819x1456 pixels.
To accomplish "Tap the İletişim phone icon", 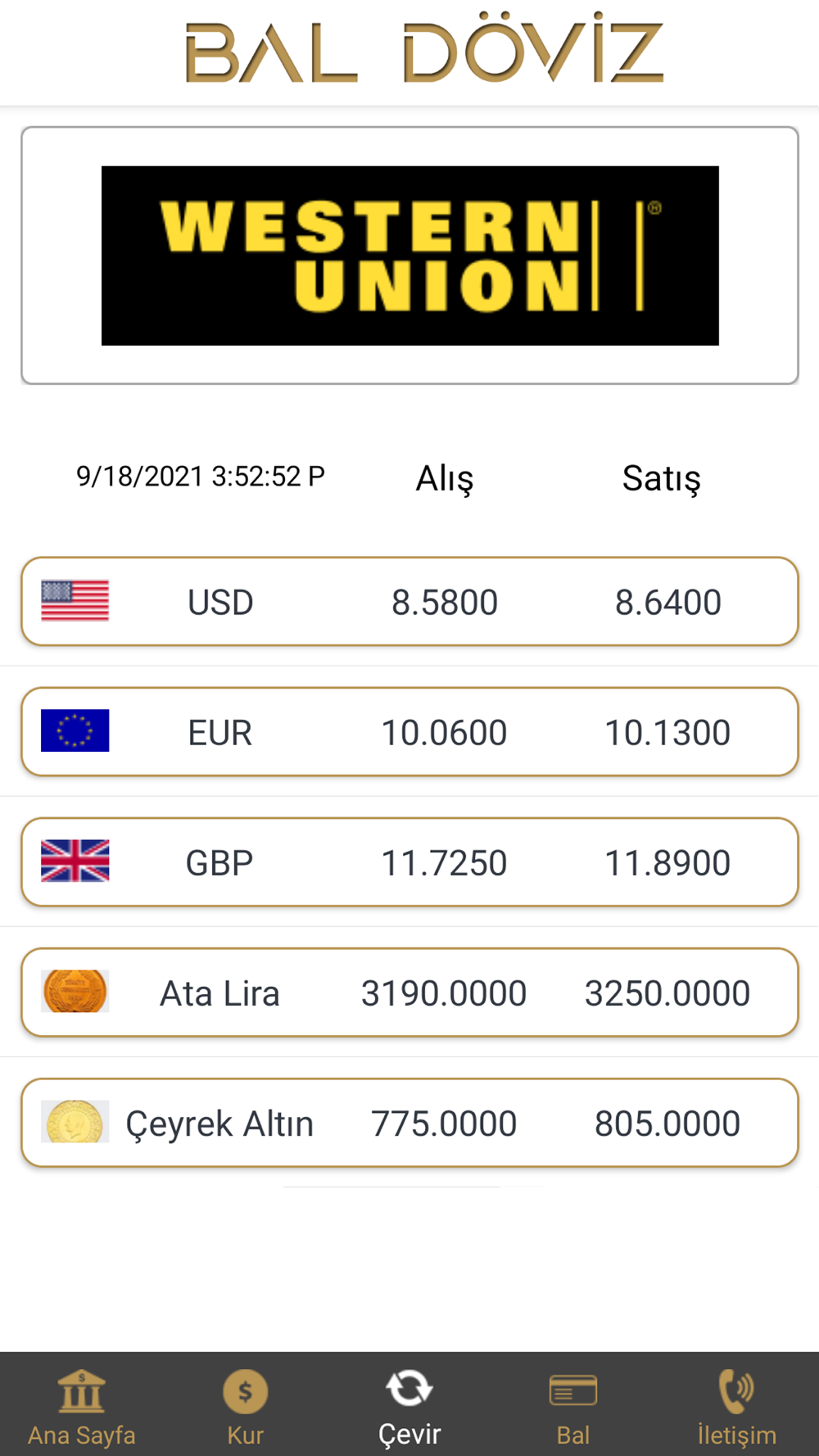I will click(736, 1390).
